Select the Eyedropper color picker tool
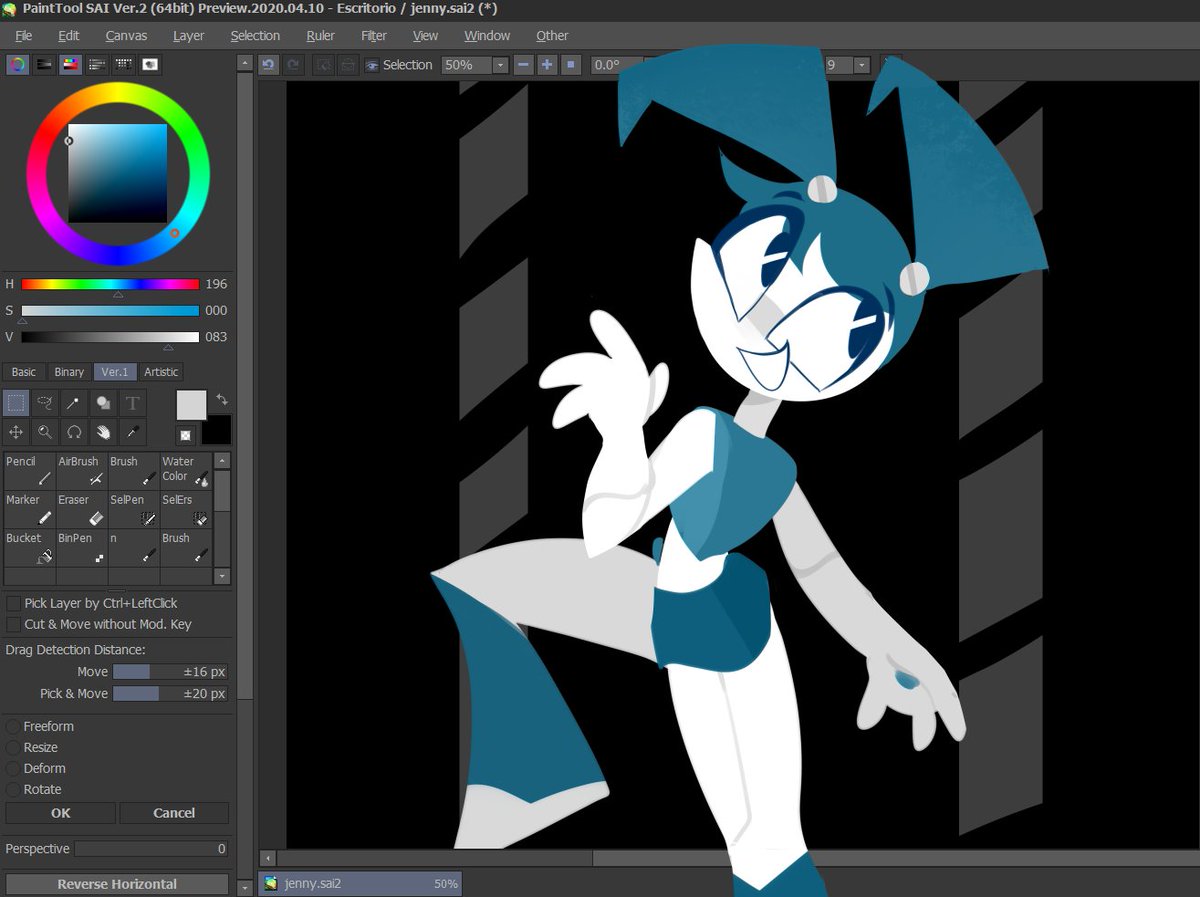 point(132,432)
